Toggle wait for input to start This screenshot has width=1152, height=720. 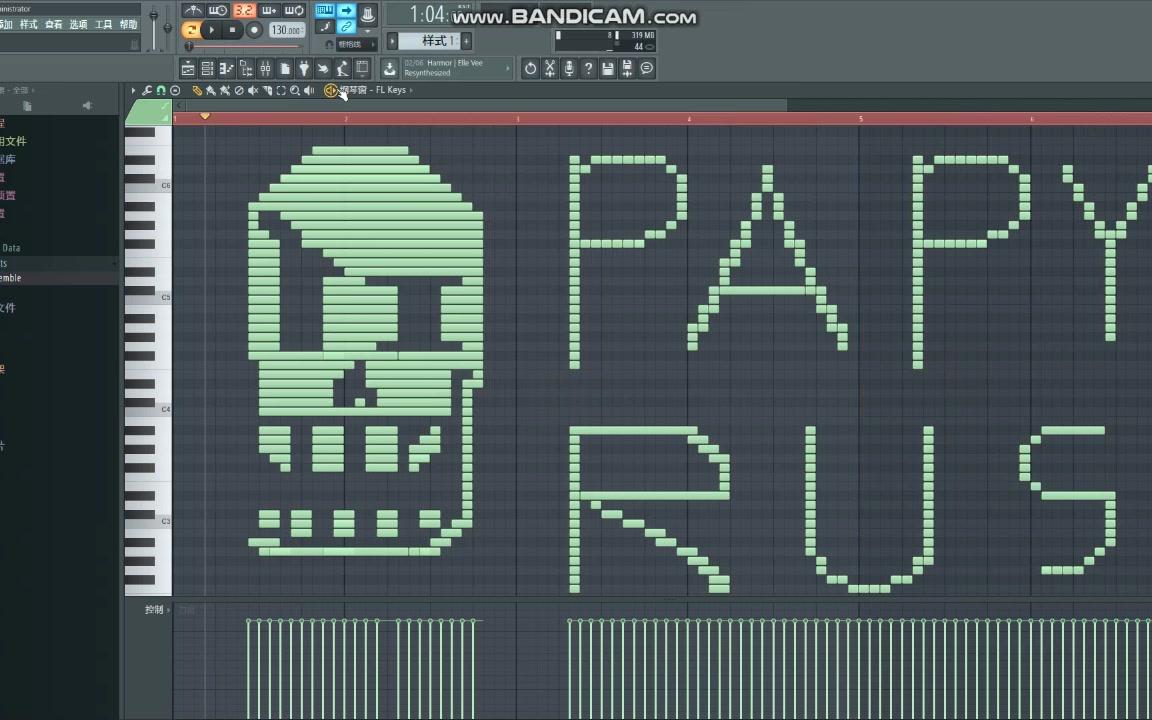(x=218, y=10)
